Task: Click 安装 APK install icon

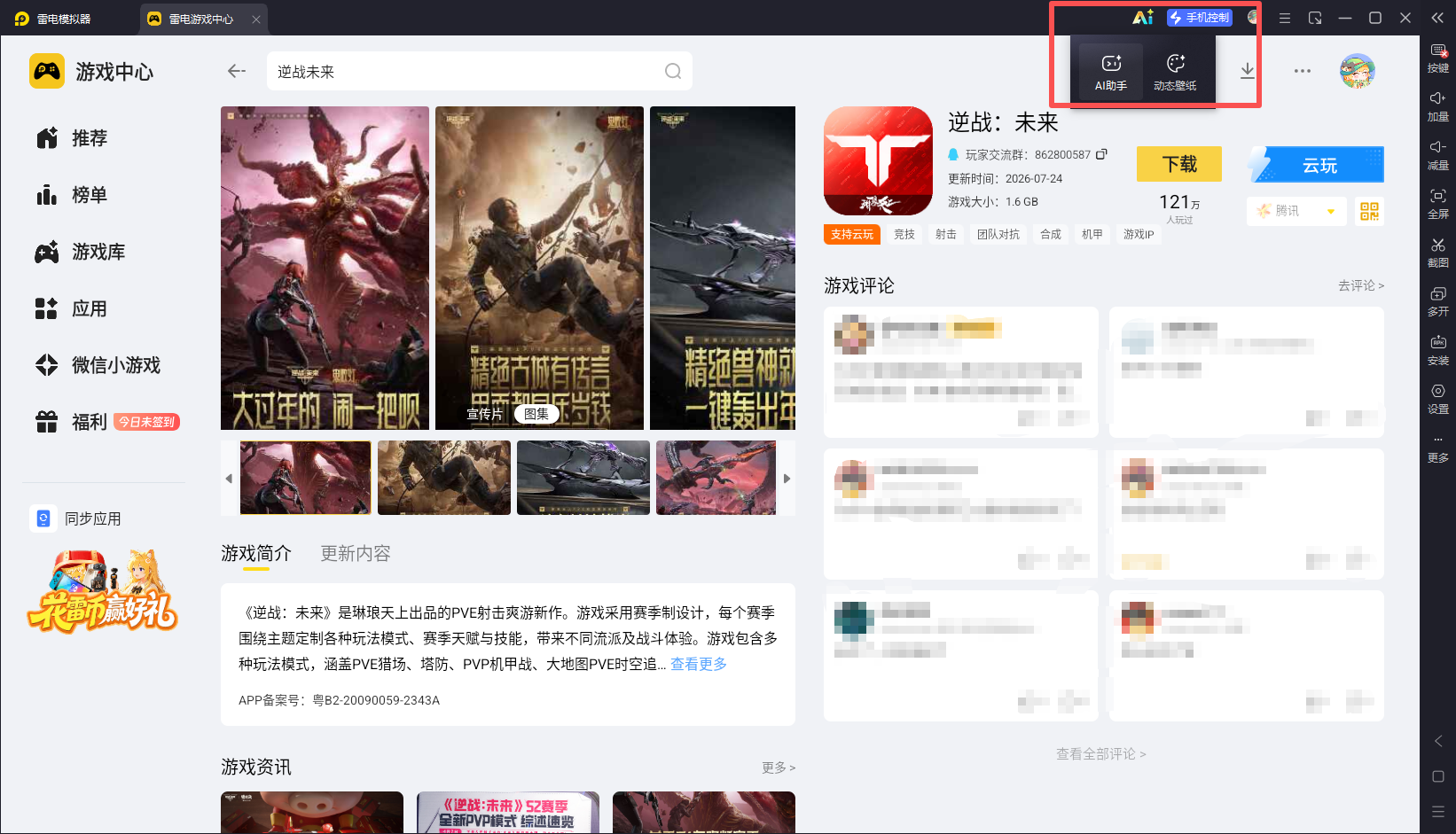Action: point(1437,350)
